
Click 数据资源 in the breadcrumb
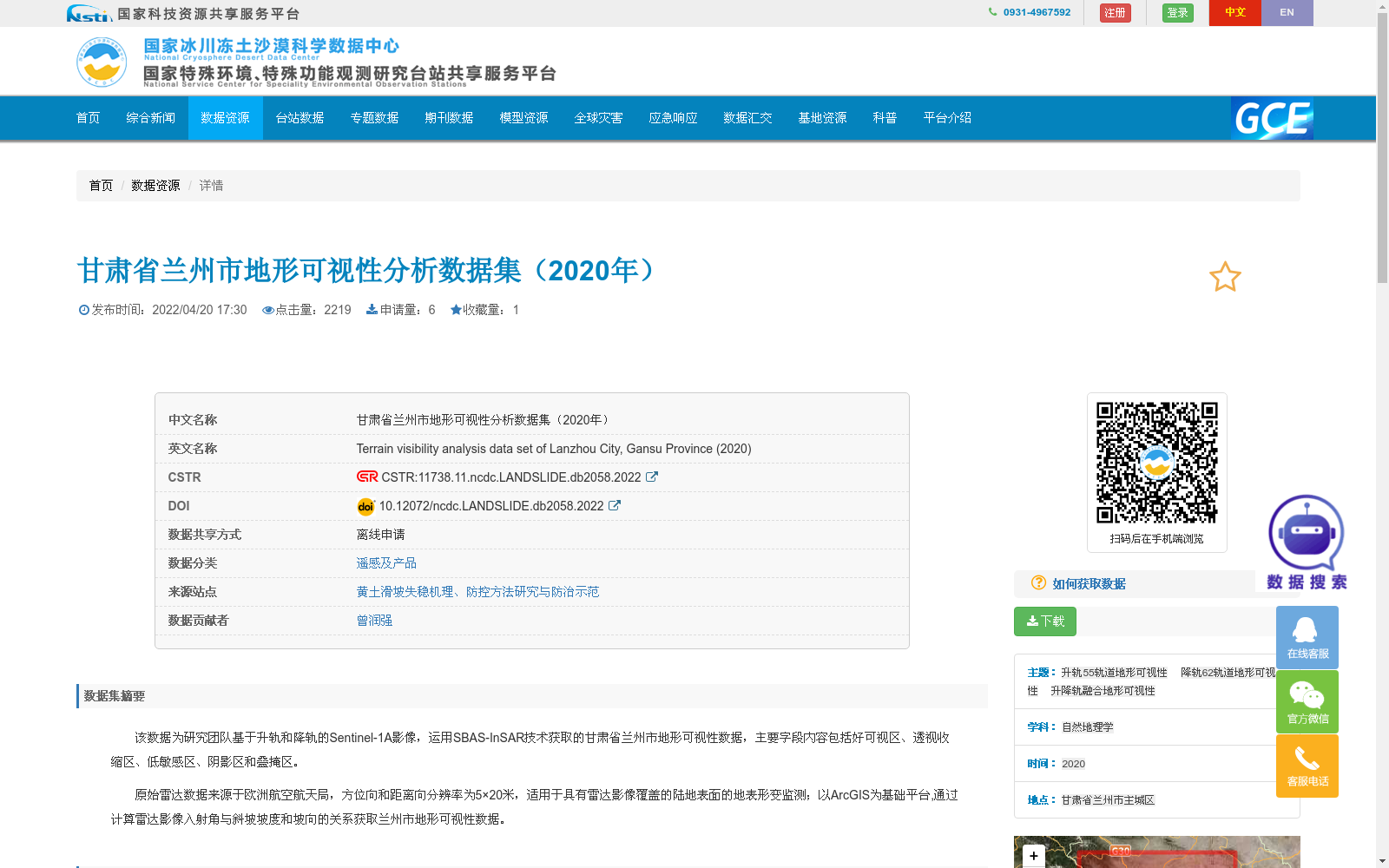point(155,186)
